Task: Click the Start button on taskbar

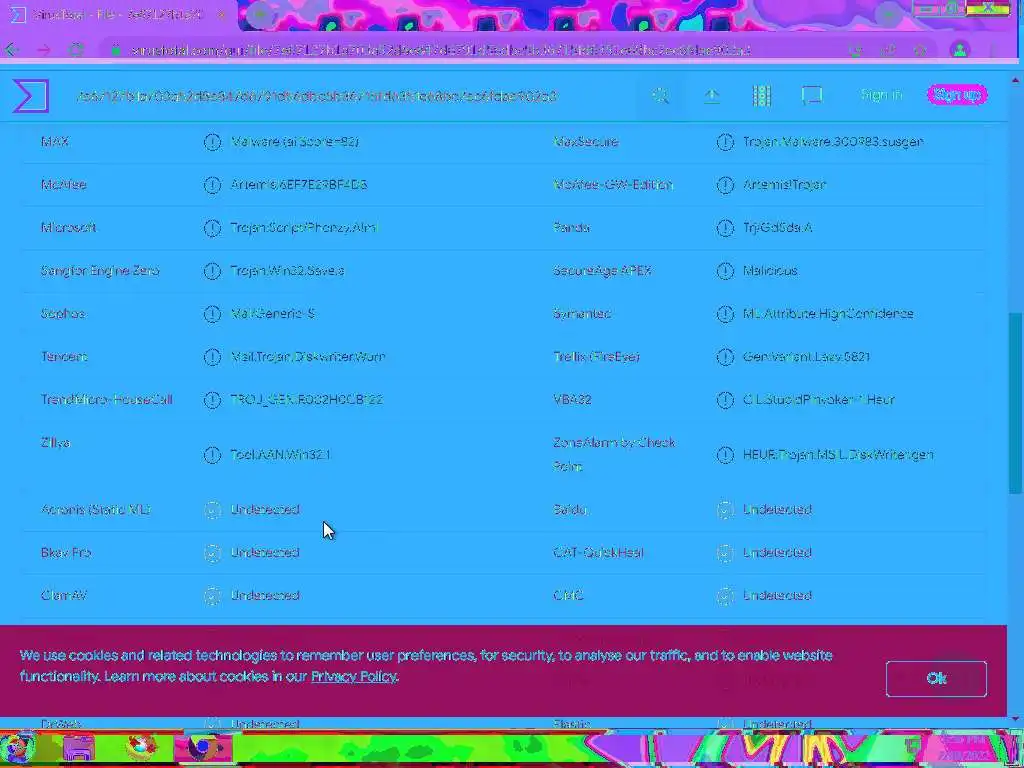Action: click(x=17, y=748)
